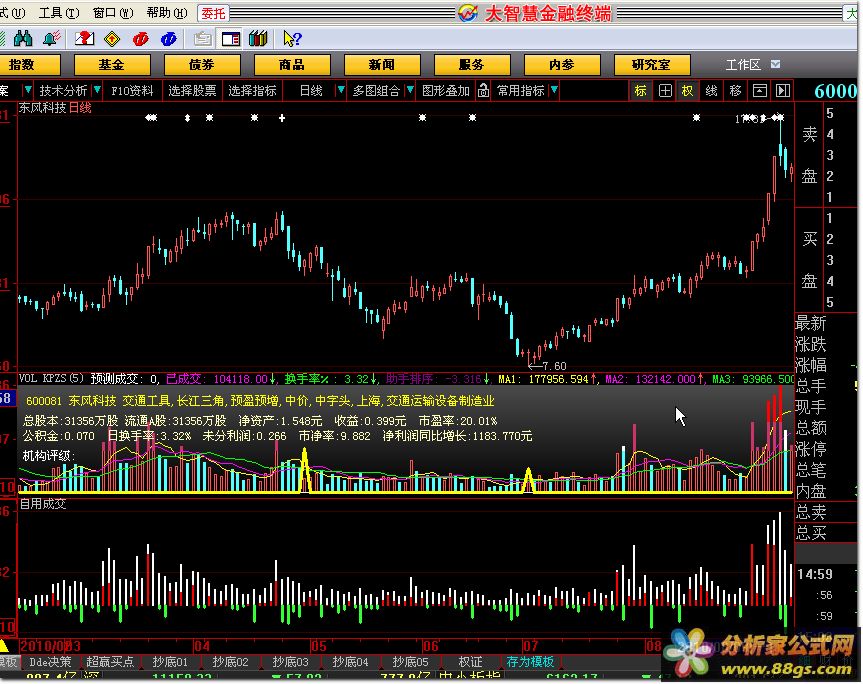Expand the 常用指标 dropdown arrow

pyautogui.click(x=554, y=89)
